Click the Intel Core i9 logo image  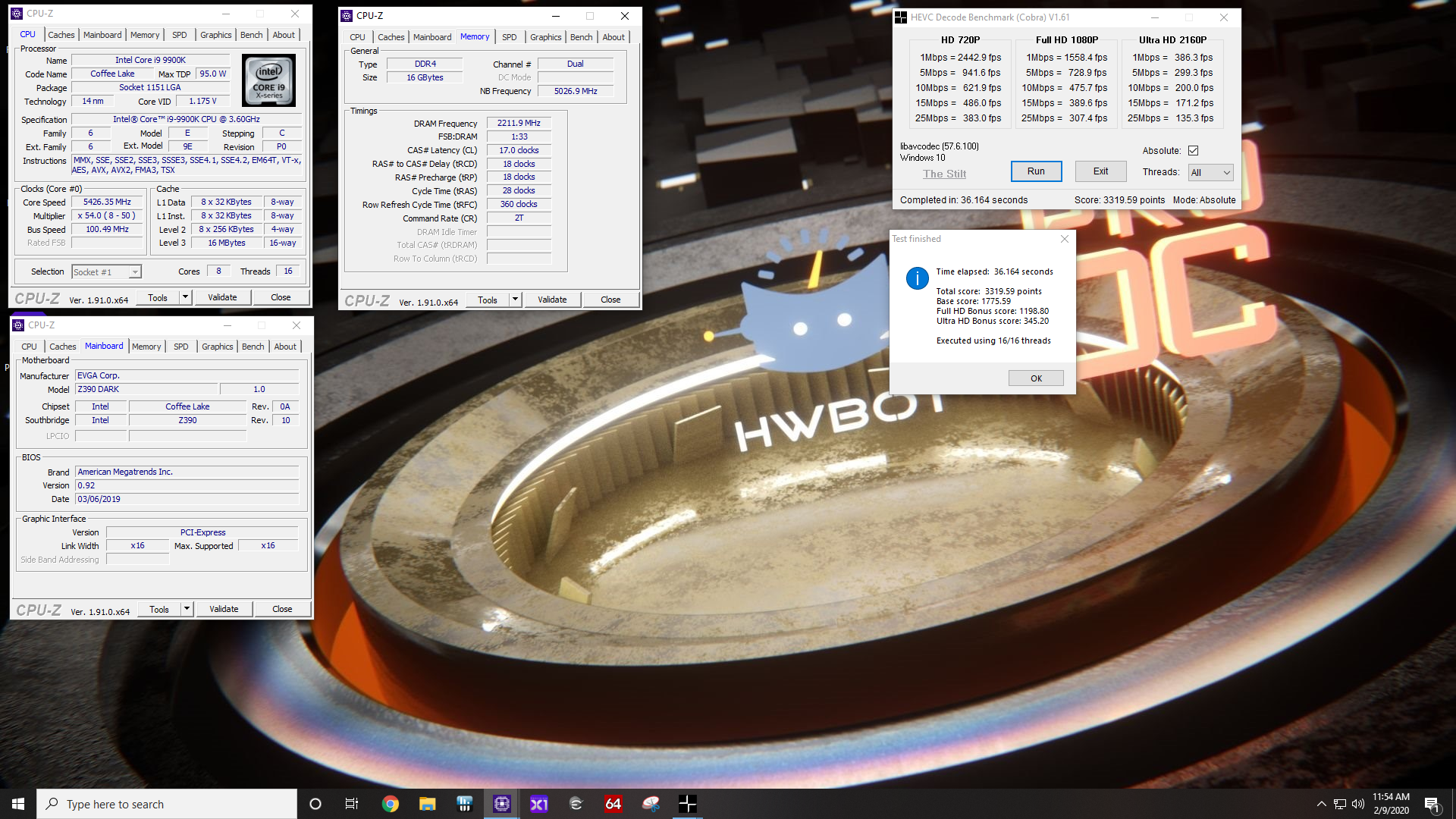269,80
